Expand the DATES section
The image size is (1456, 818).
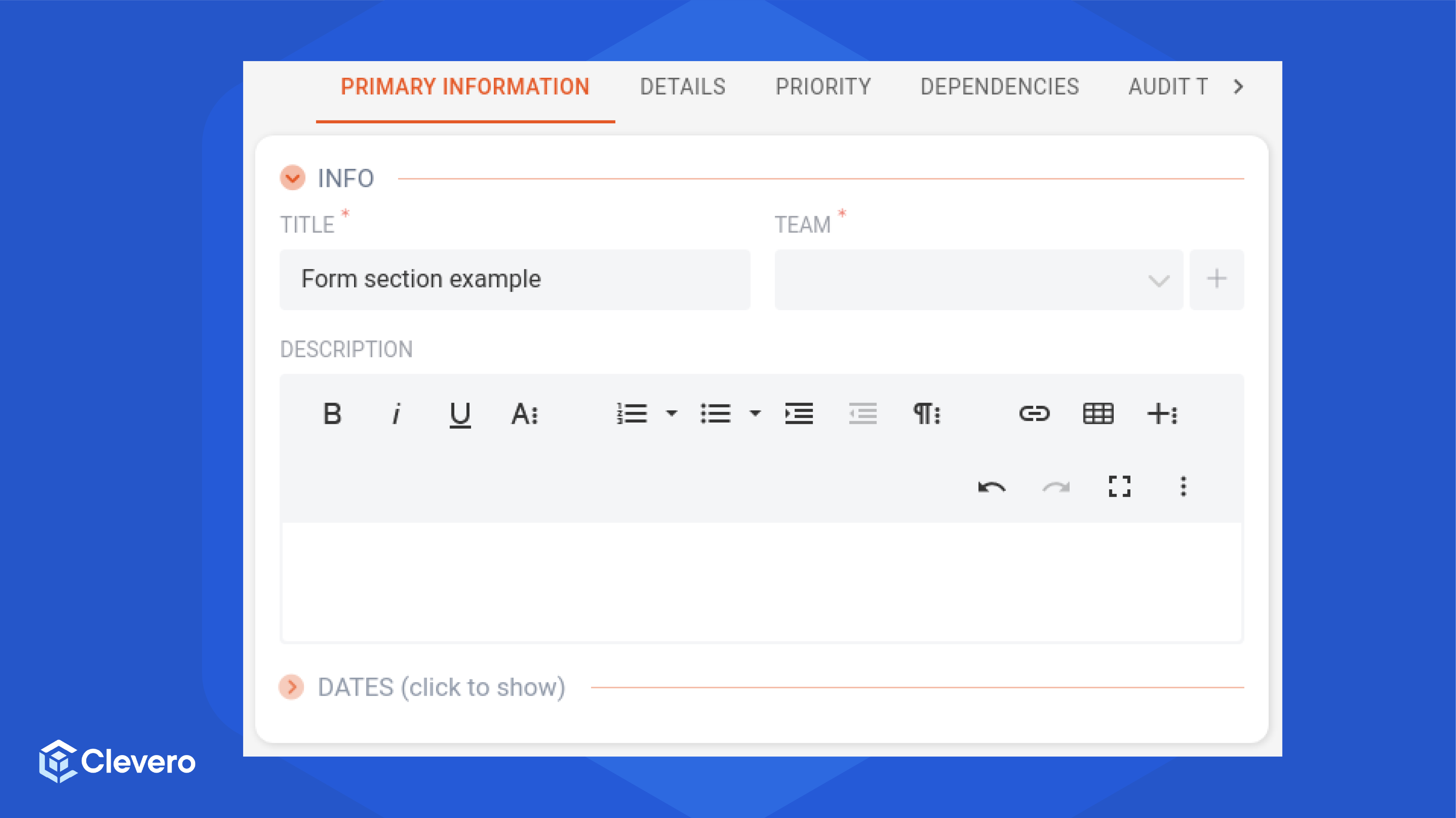pos(291,688)
